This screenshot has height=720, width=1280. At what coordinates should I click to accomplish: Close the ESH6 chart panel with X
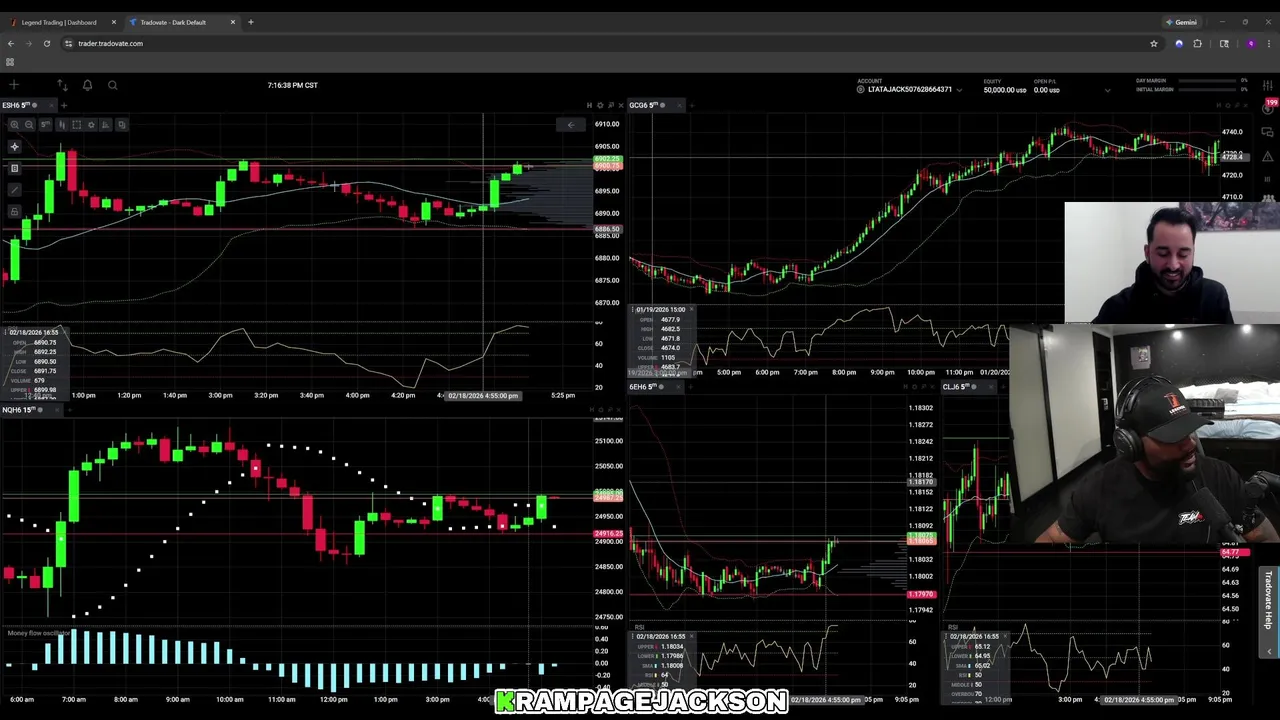[621, 106]
